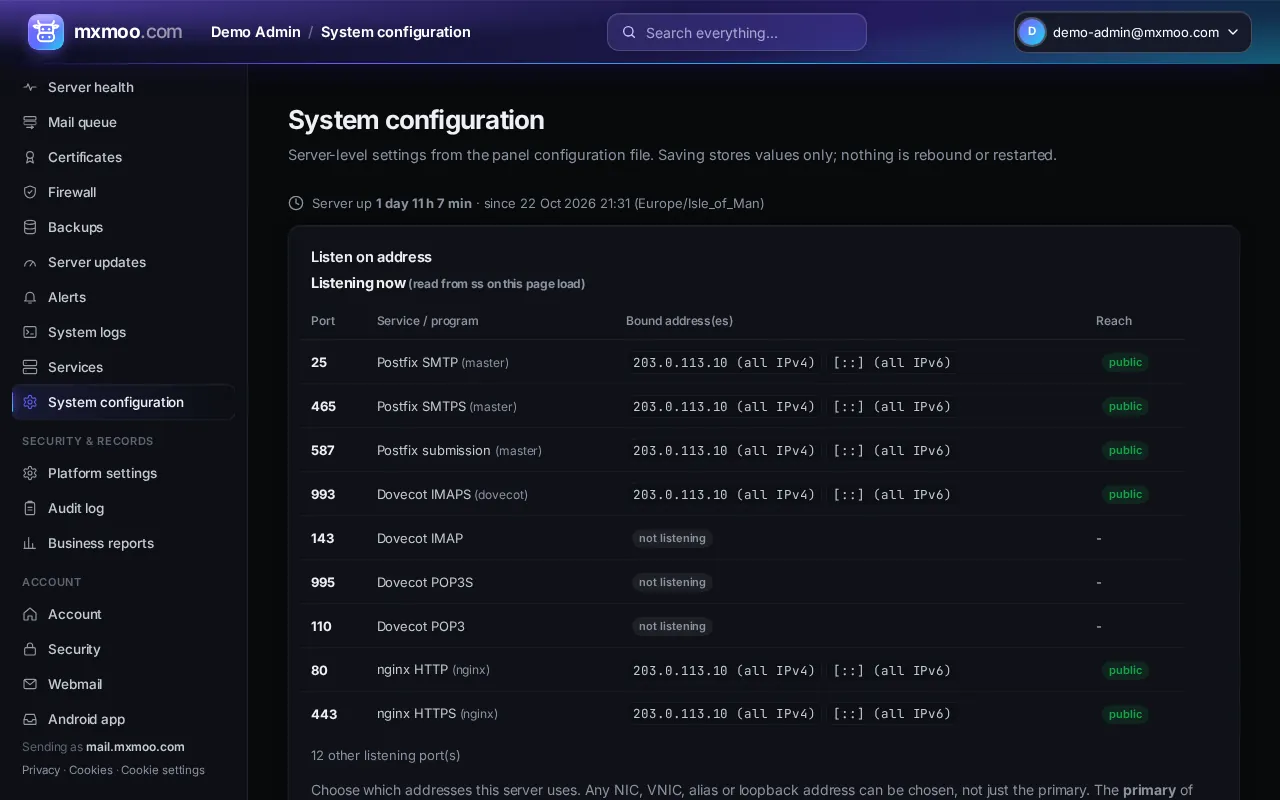This screenshot has width=1280, height=800.
Task: Open Firewall in the sidebar
Action: pyautogui.click(x=124, y=192)
